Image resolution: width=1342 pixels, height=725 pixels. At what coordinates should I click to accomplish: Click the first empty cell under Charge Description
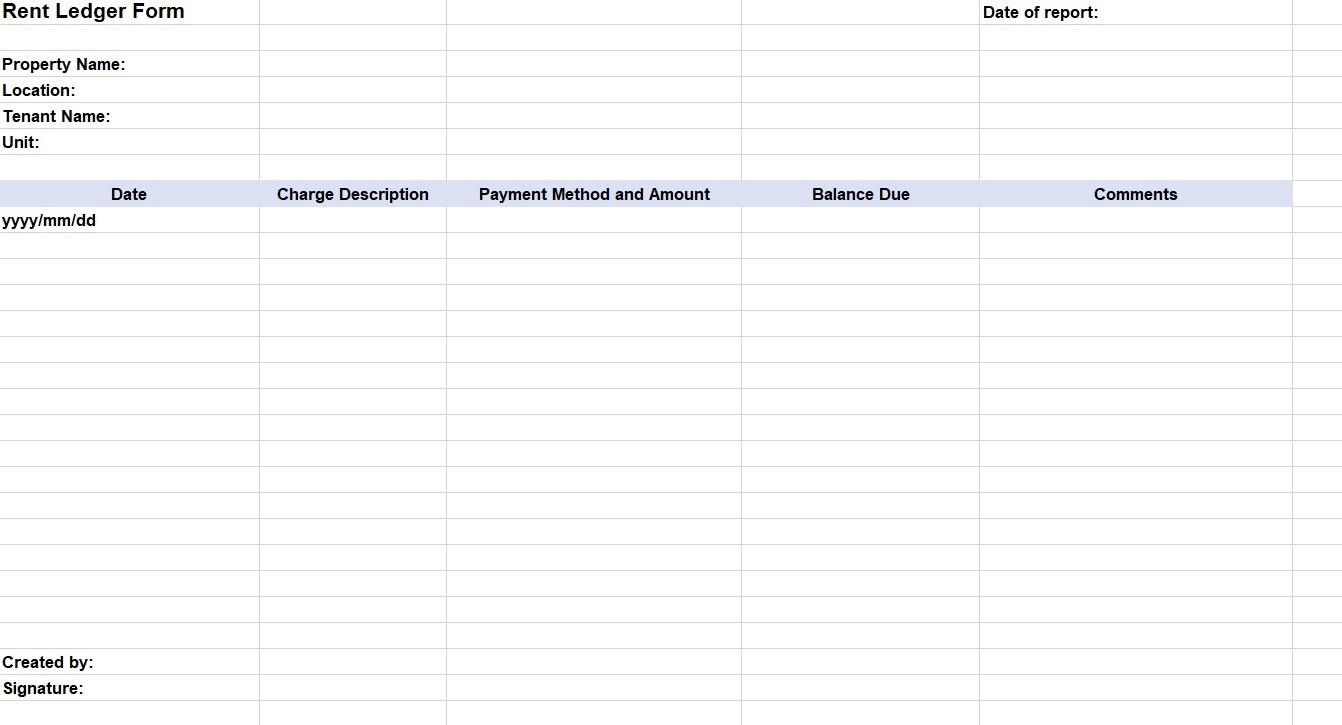click(352, 220)
